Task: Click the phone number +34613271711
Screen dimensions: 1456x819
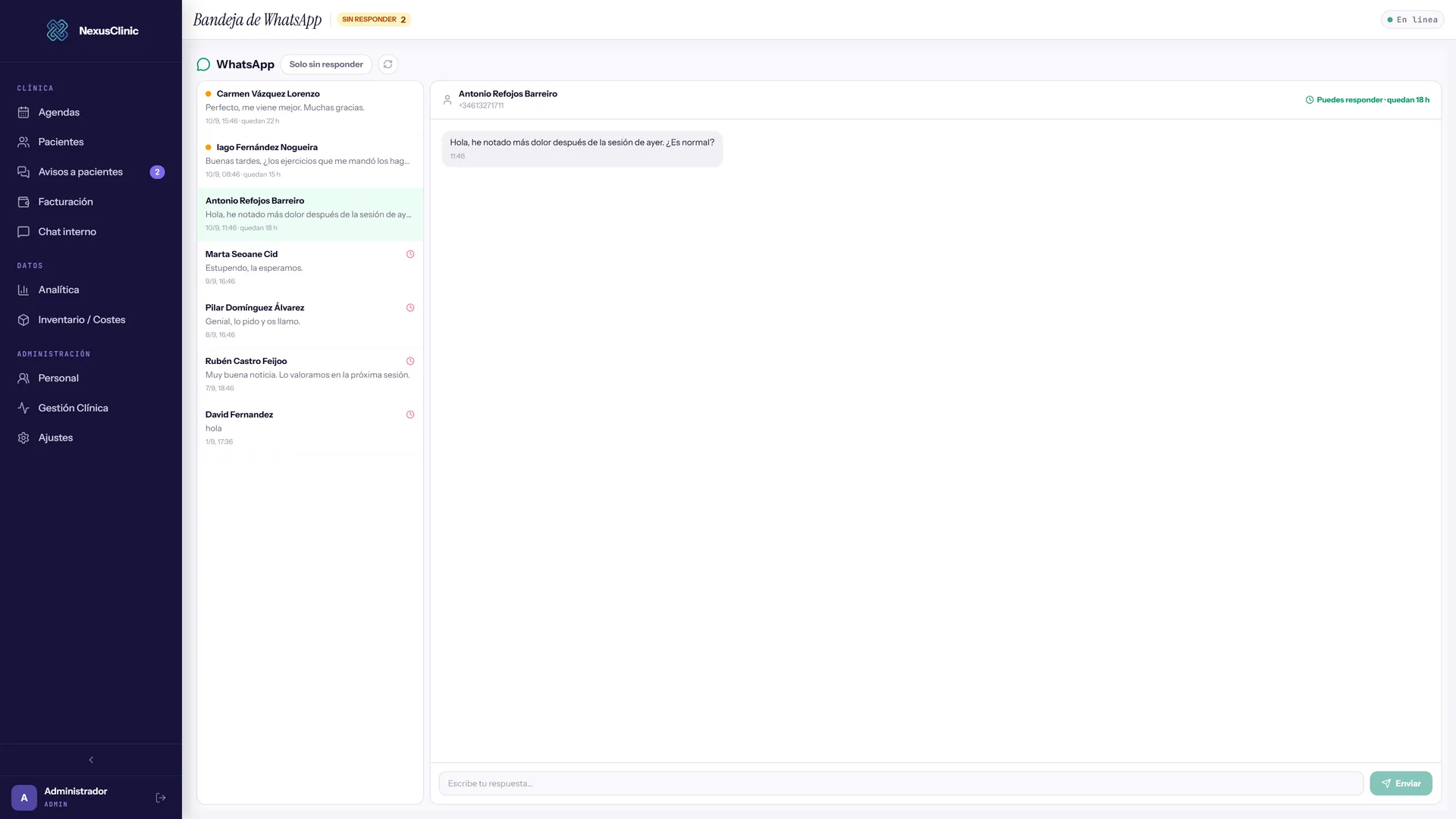Action: click(481, 106)
